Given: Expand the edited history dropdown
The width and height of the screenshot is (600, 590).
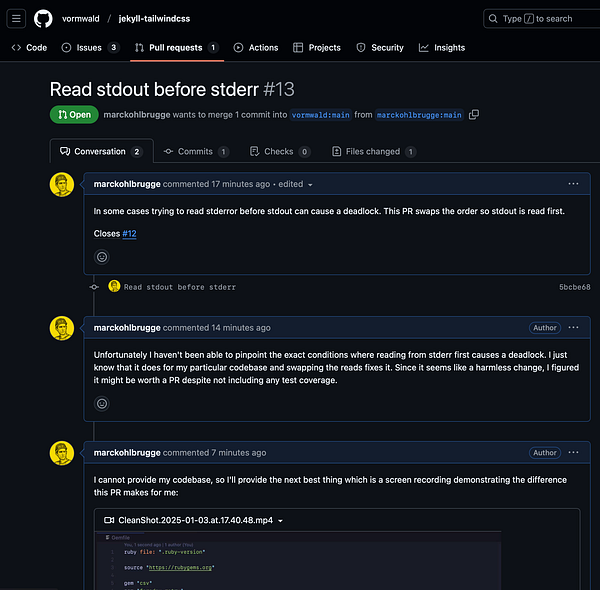Looking at the screenshot, I should click(x=296, y=185).
